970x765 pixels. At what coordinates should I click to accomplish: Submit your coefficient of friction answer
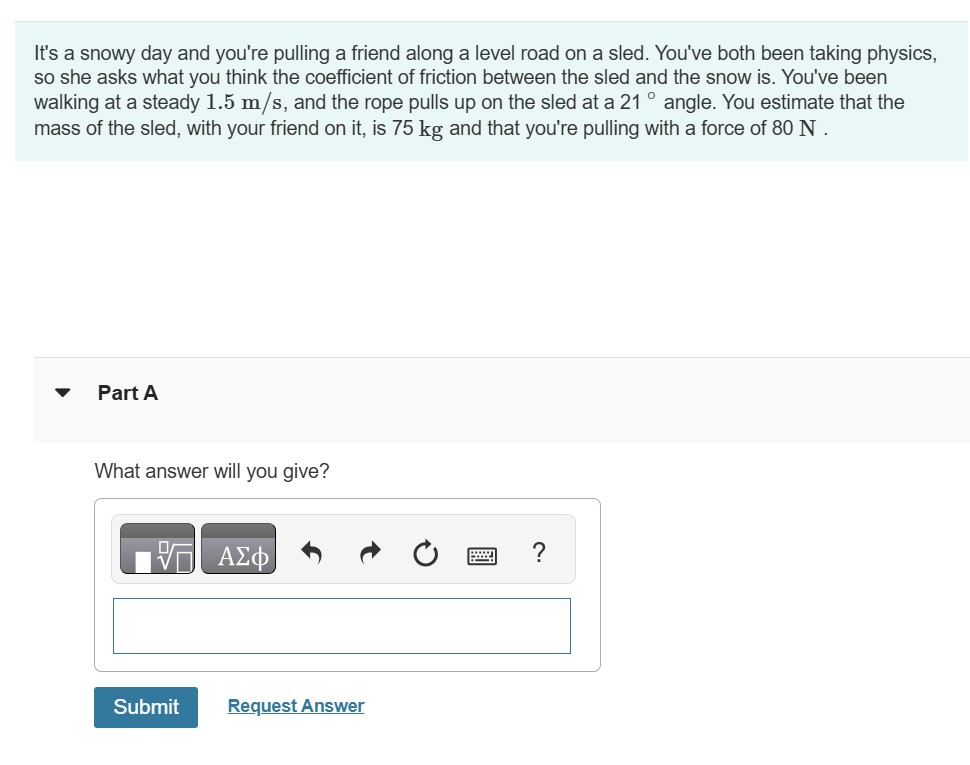[145, 707]
